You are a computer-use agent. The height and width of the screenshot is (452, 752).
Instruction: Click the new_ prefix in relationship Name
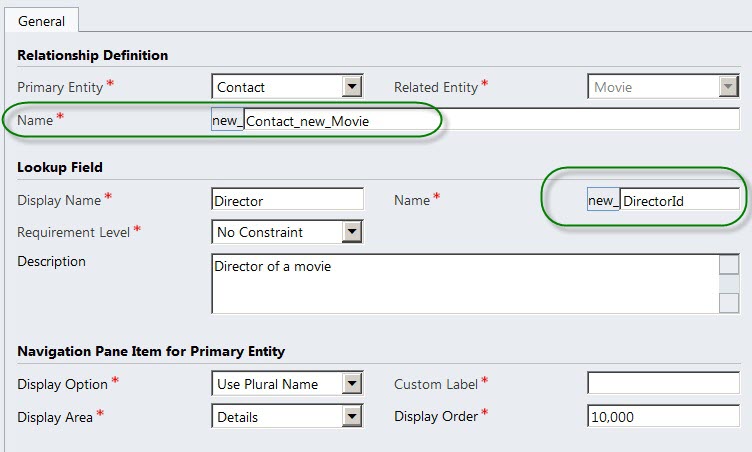pyautogui.click(x=227, y=120)
